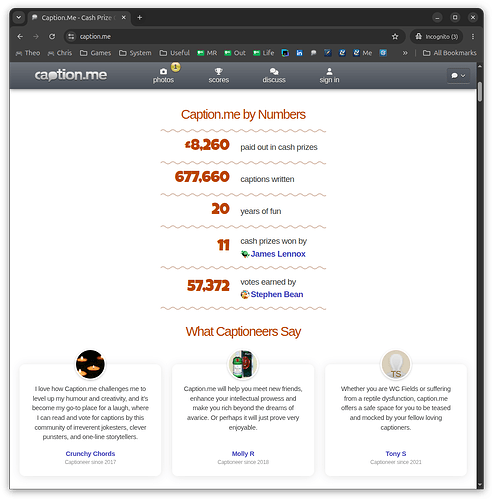
Task: Show more bookmarks with the double chevron
Action: (405, 53)
